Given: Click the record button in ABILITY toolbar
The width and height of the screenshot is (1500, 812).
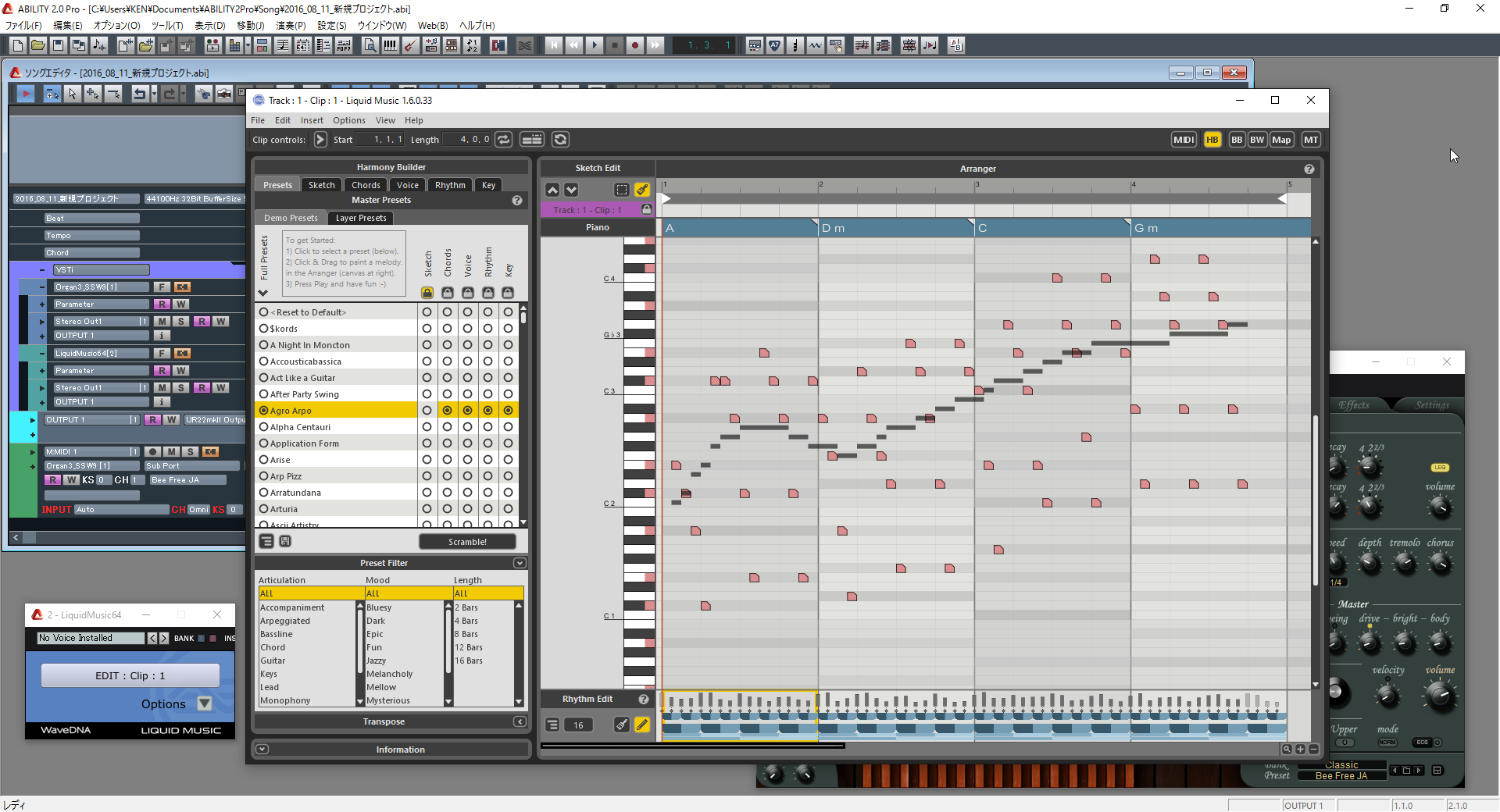Looking at the screenshot, I should click(x=635, y=45).
